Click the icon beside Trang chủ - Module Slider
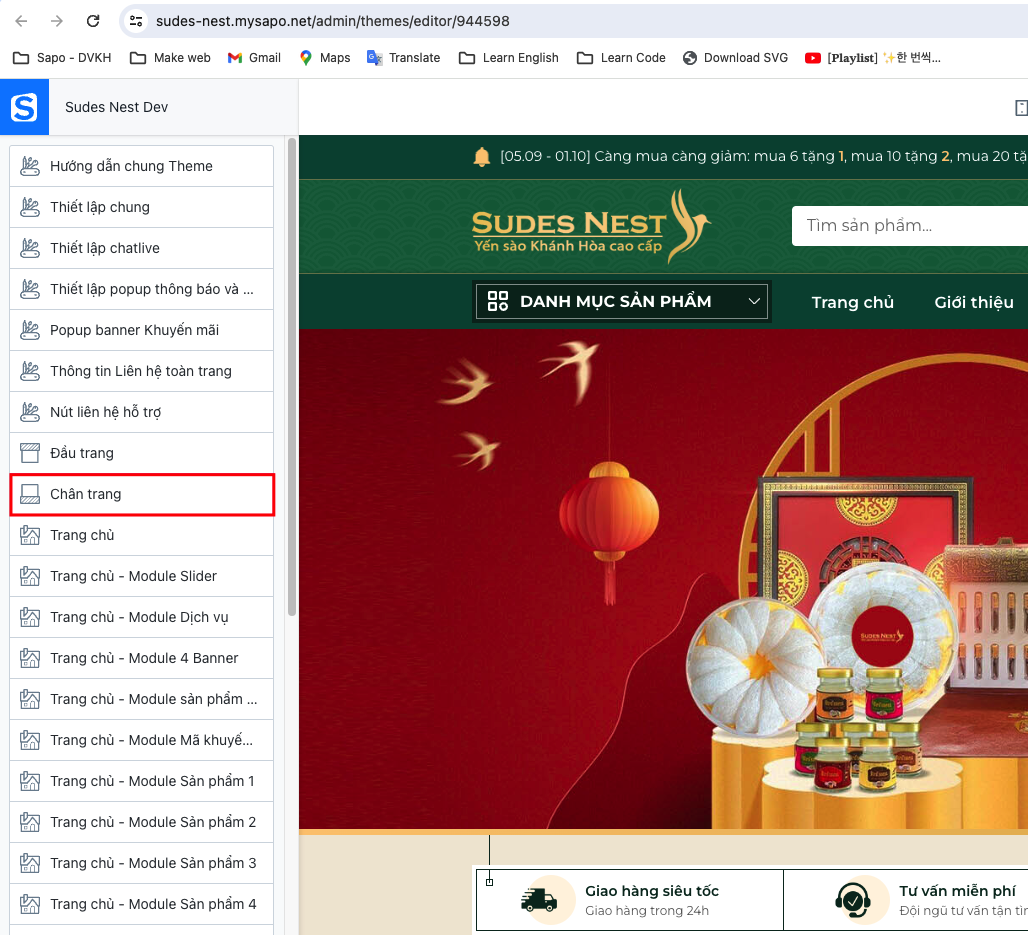The image size is (1028, 935). point(30,576)
